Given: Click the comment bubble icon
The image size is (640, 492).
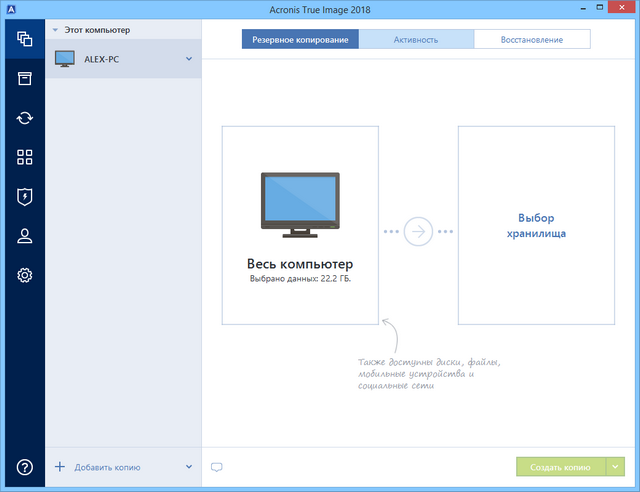Looking at the screenshot, I should coord(217,467).
